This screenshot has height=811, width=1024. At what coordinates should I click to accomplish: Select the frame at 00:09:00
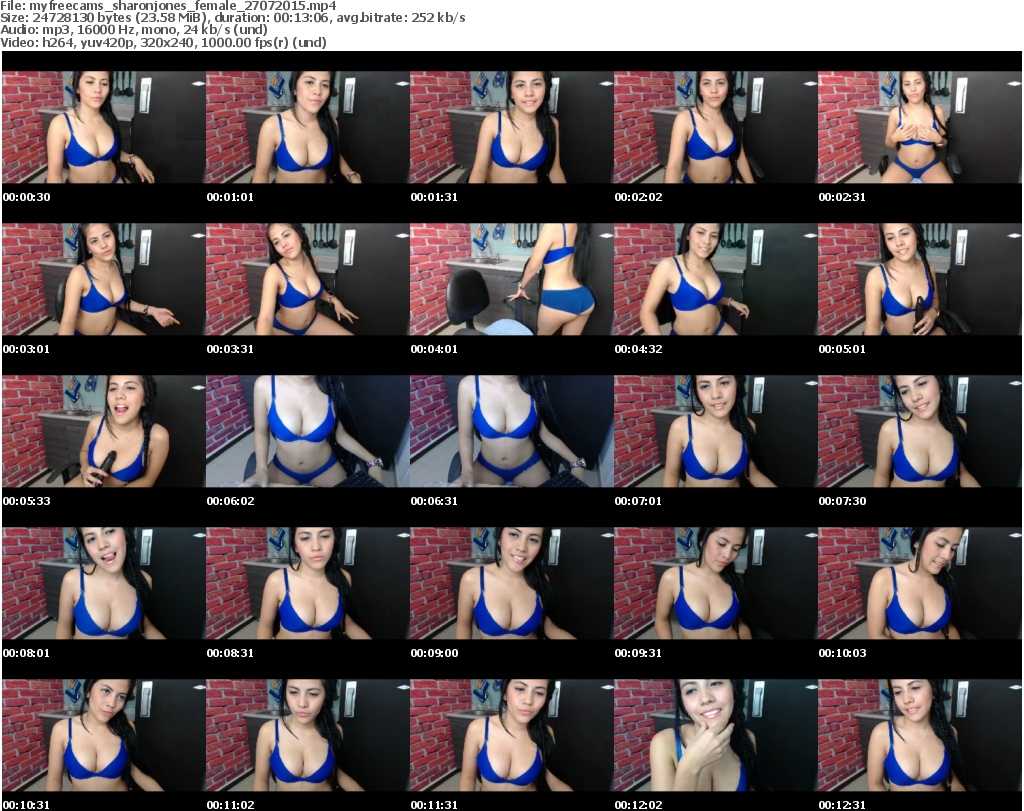[511, 583]
